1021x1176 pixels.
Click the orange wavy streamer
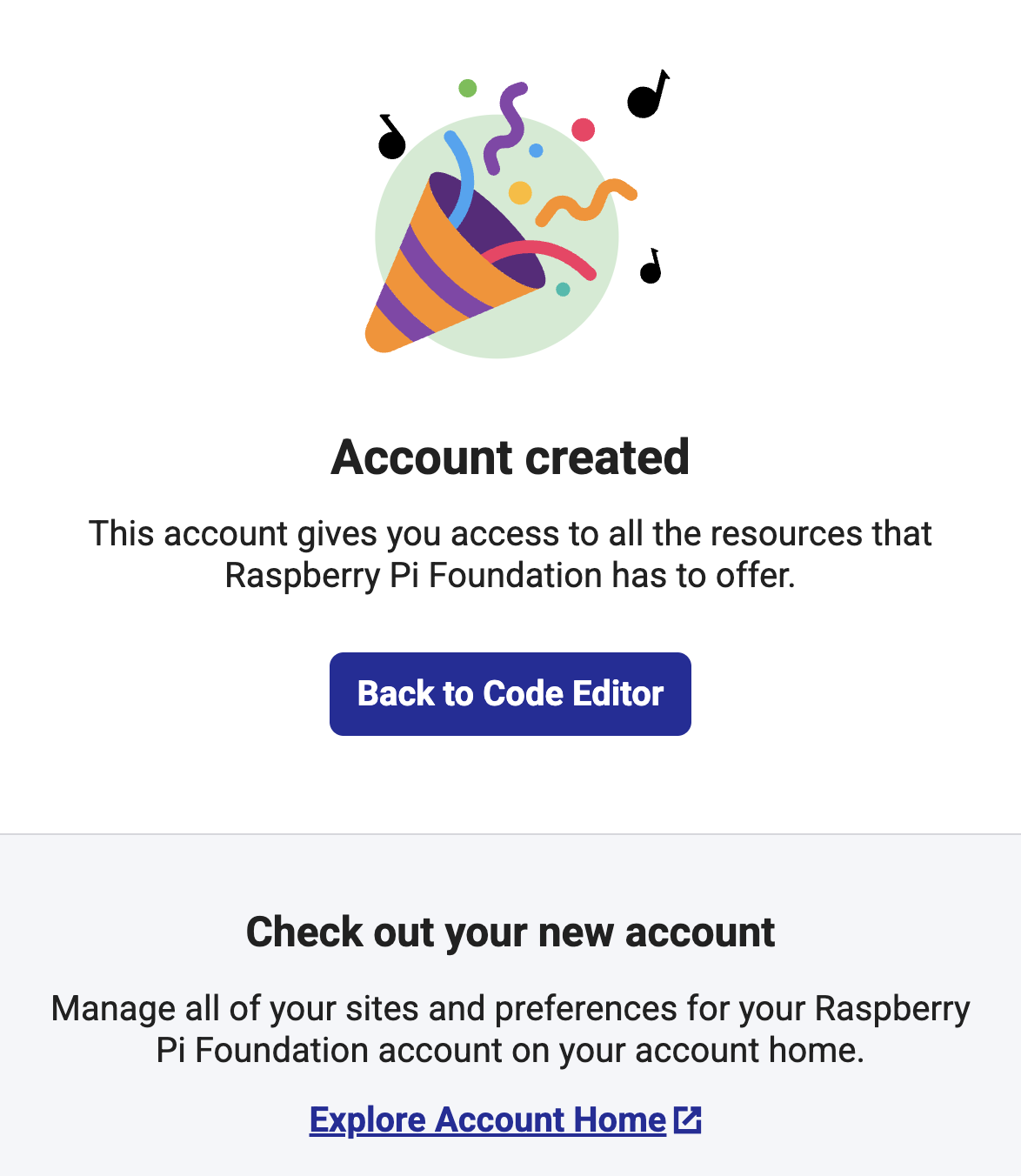(586, 202)
